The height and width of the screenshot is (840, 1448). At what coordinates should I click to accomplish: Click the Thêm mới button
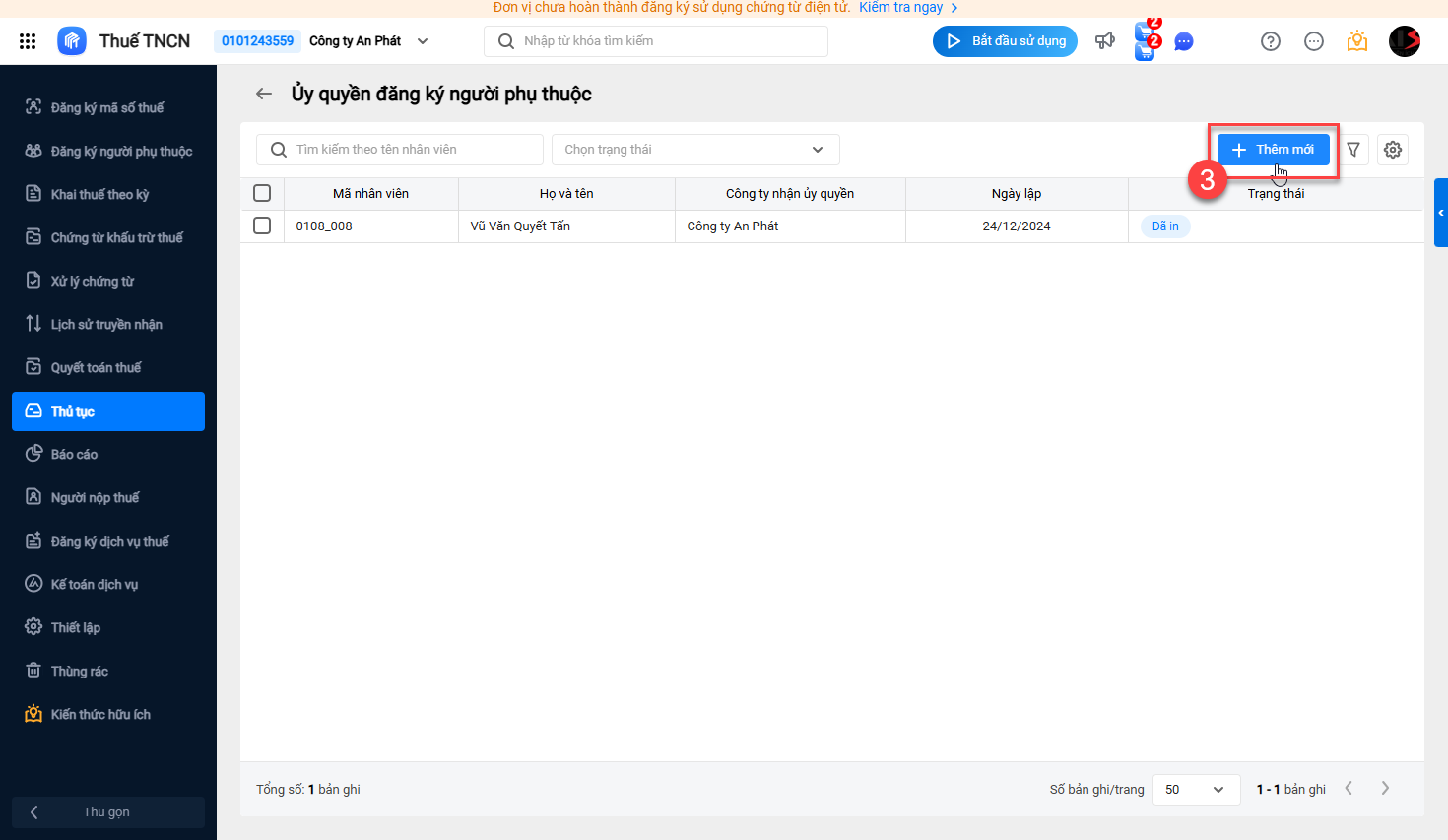tap(1274, 150)
